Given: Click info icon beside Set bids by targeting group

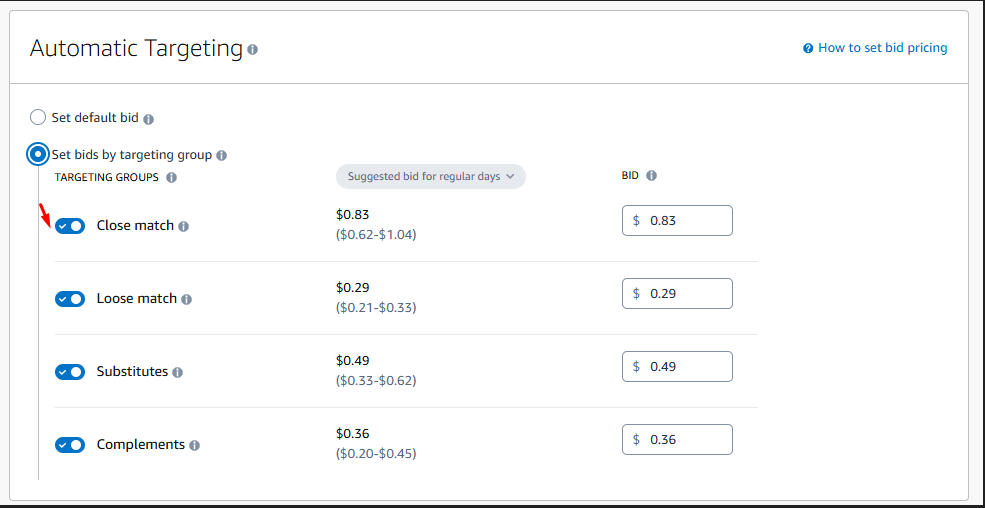Looking at the screenshot, I should point(221,156).
